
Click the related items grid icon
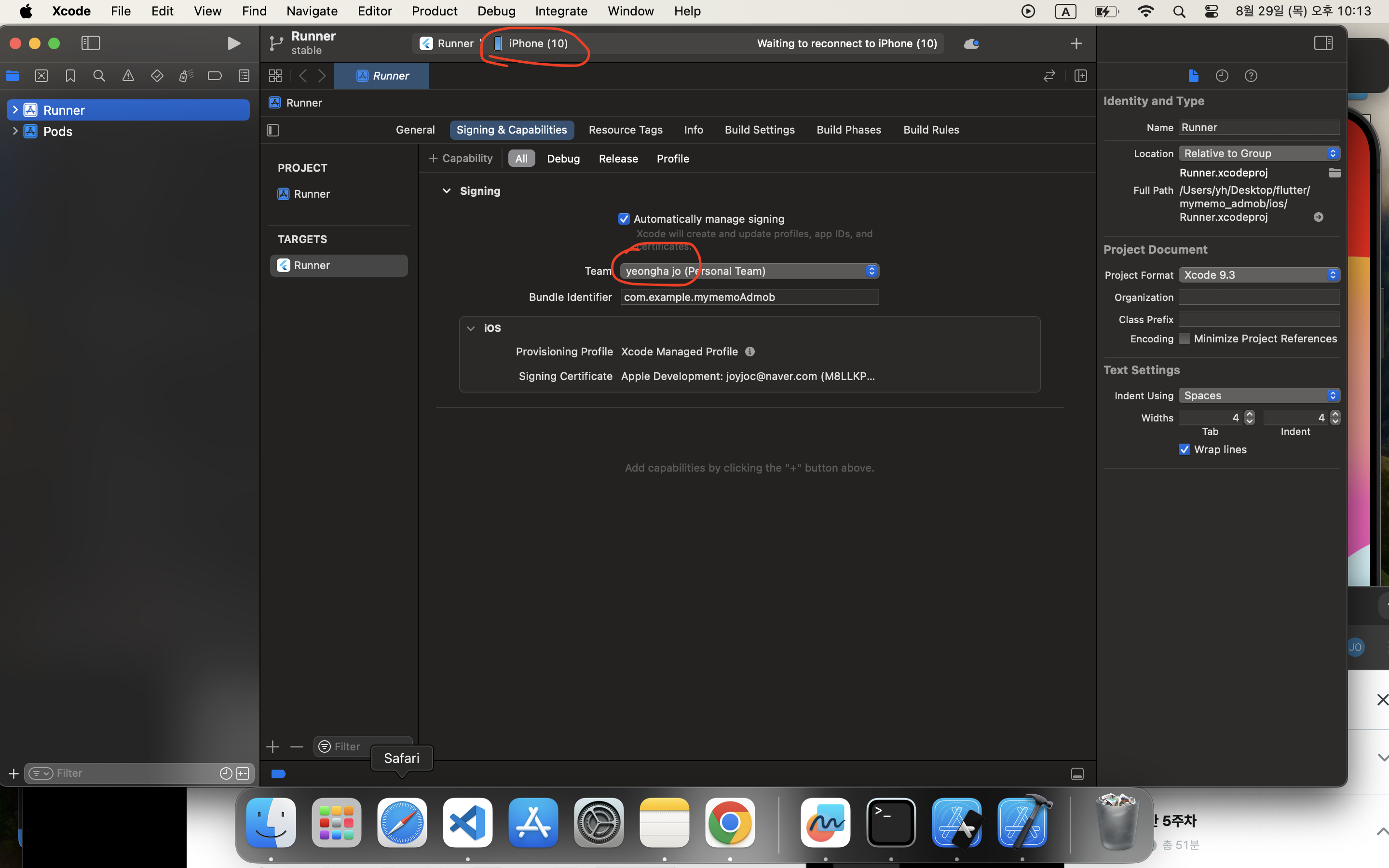tap(275, 76)
